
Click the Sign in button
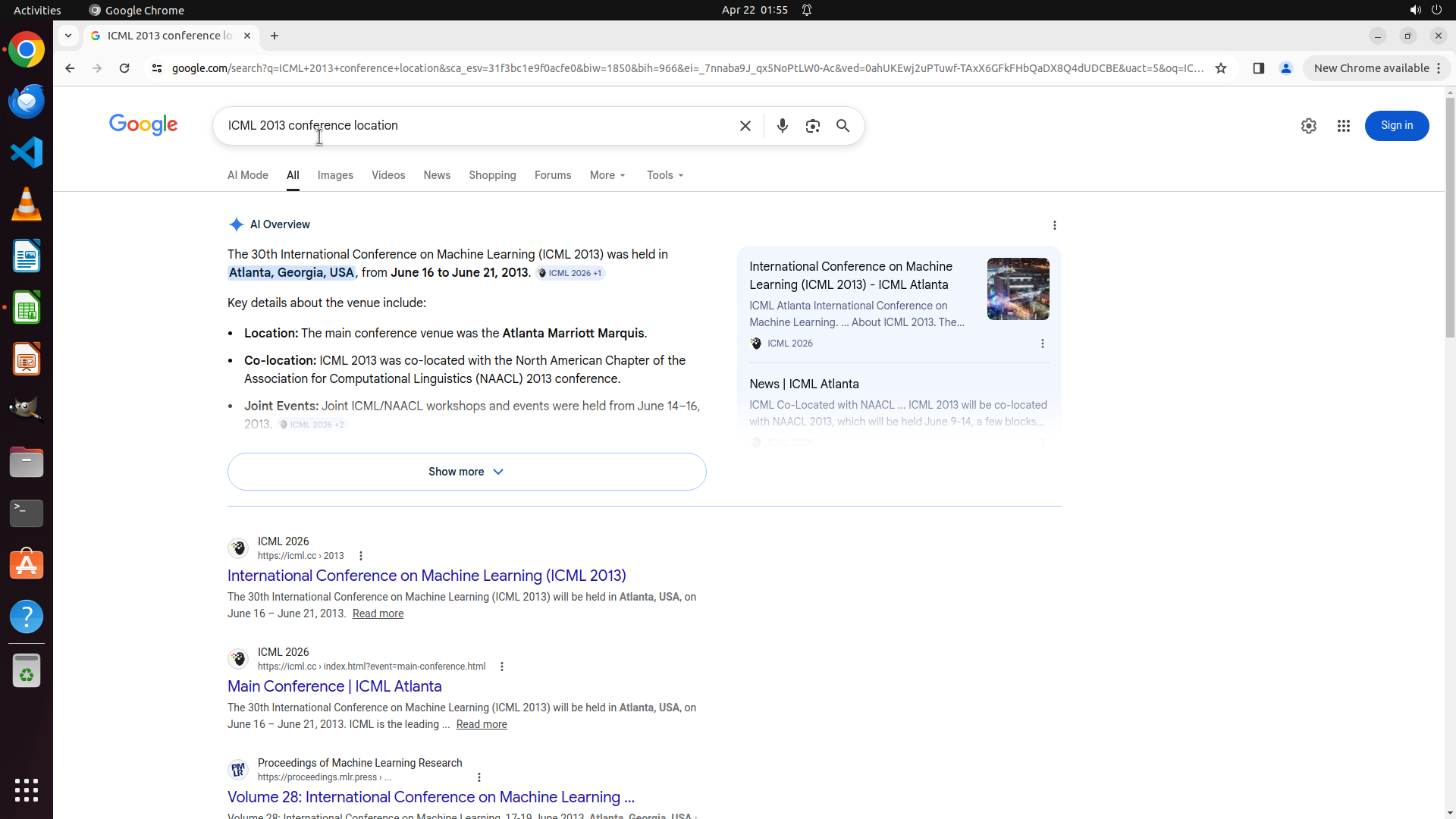[x=1396, y=126]
